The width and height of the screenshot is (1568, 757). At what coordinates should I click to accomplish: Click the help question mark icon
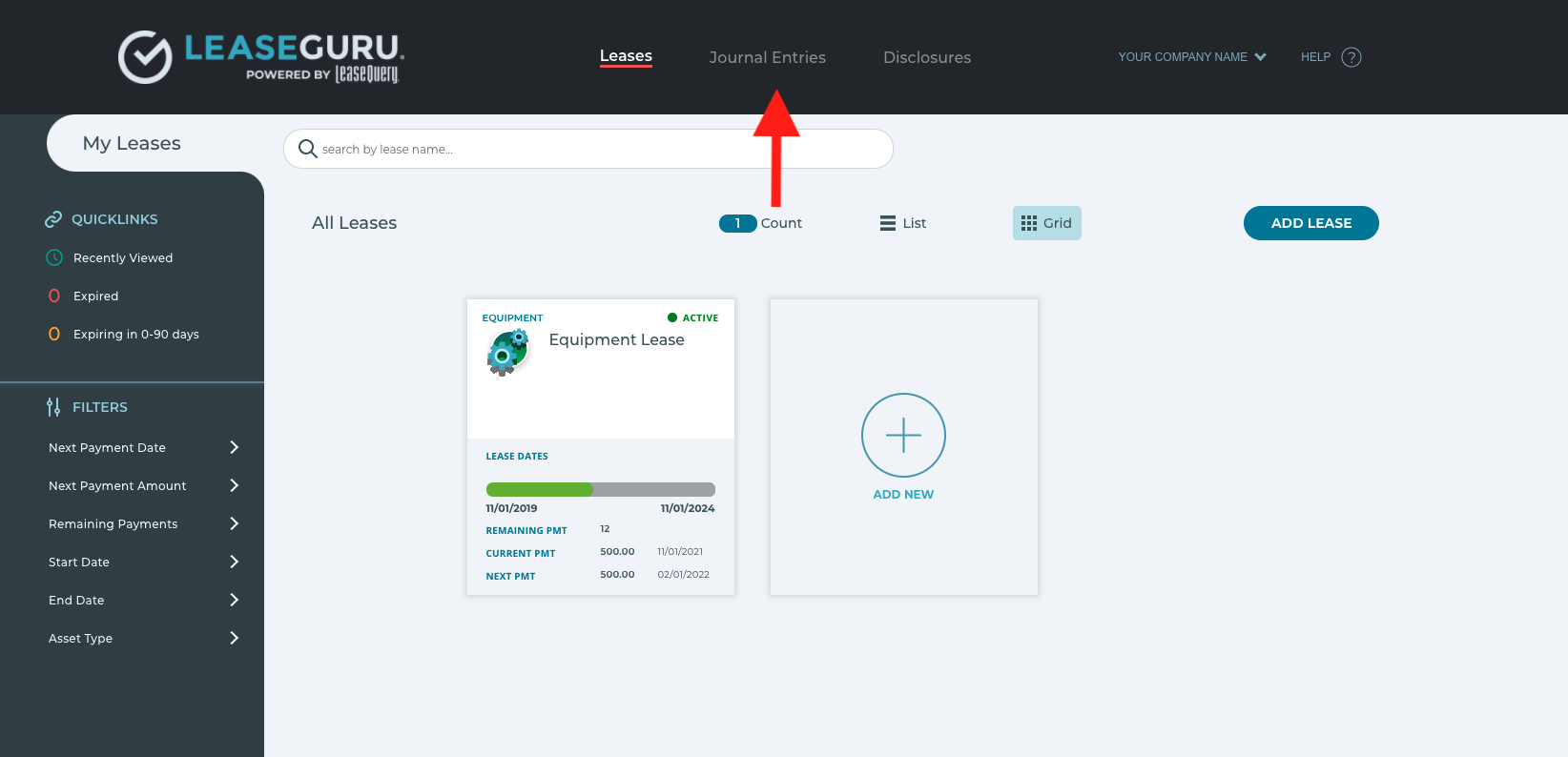coord(1351,57)
